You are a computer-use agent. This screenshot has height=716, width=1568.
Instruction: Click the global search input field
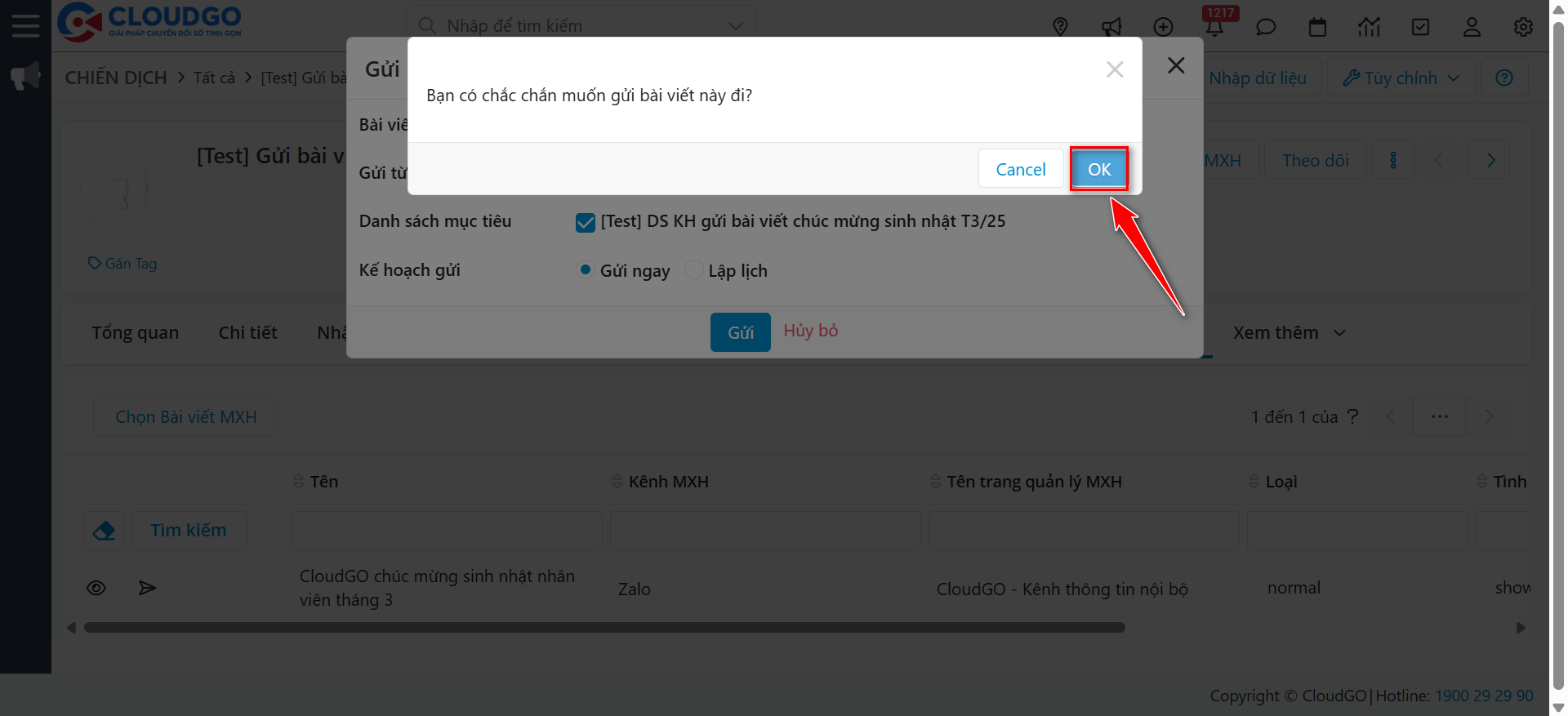coord(581,26)
